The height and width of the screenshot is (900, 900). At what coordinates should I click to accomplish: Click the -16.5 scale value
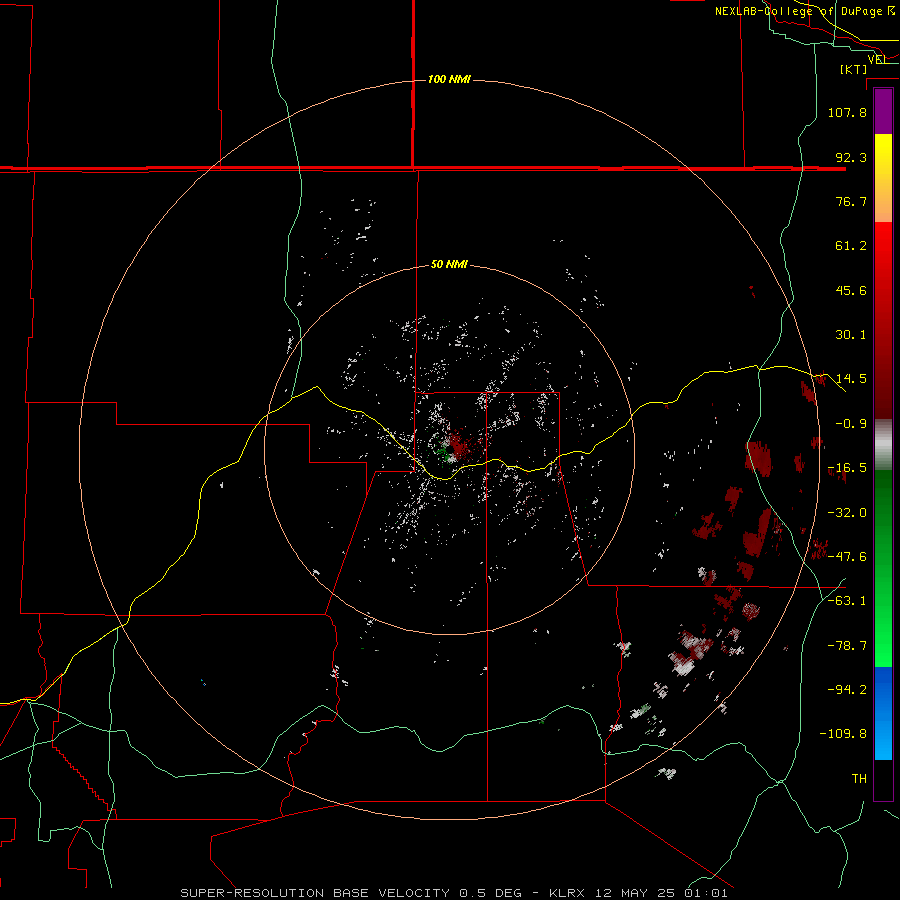pyautogui.click(x=847, y=468)
